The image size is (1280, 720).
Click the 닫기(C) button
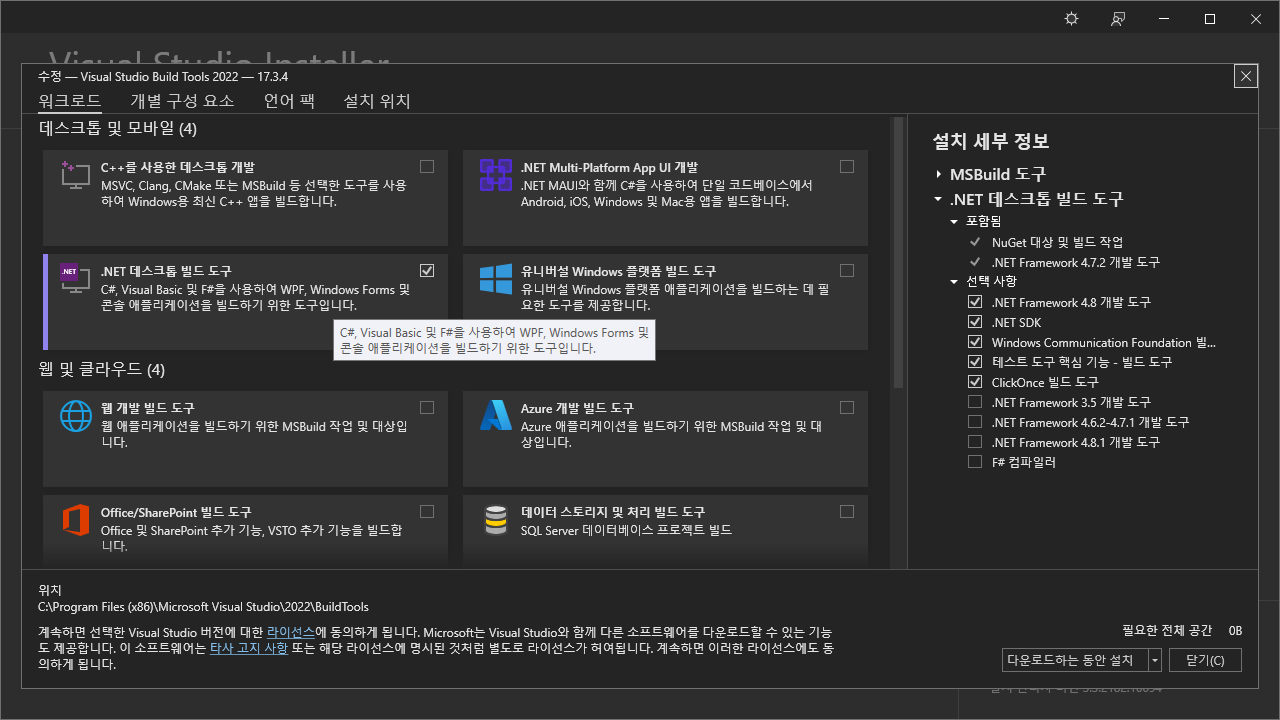[x=1204, y=660]
